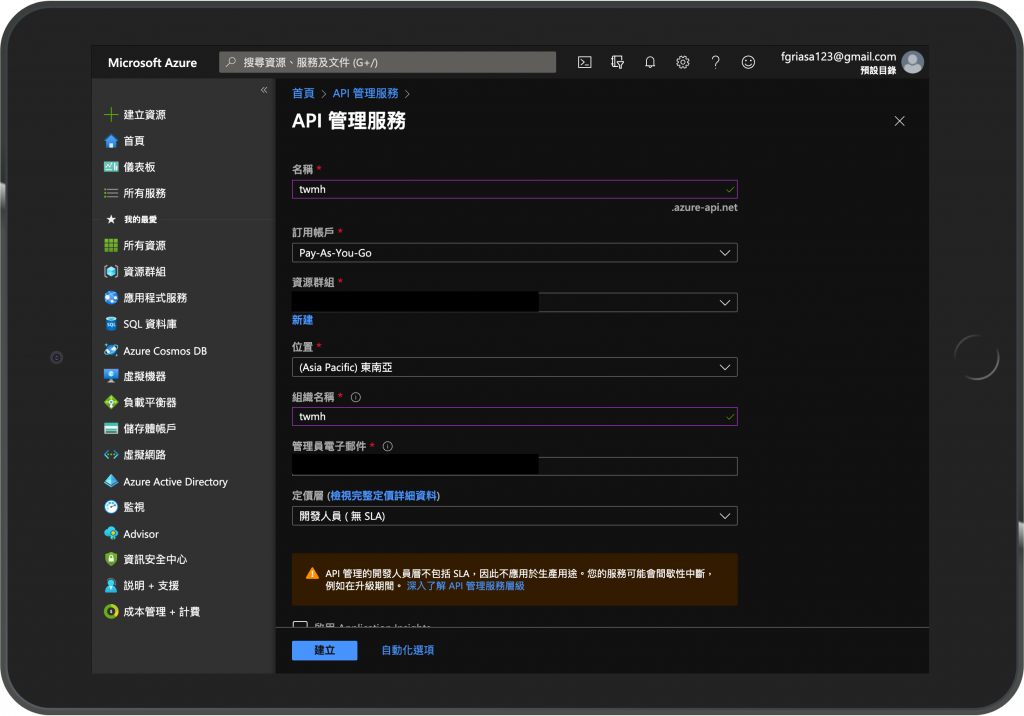The width and height of the screenshot is (1024, 716).
Task: Open the help question mark
Action: pos(716,62)
